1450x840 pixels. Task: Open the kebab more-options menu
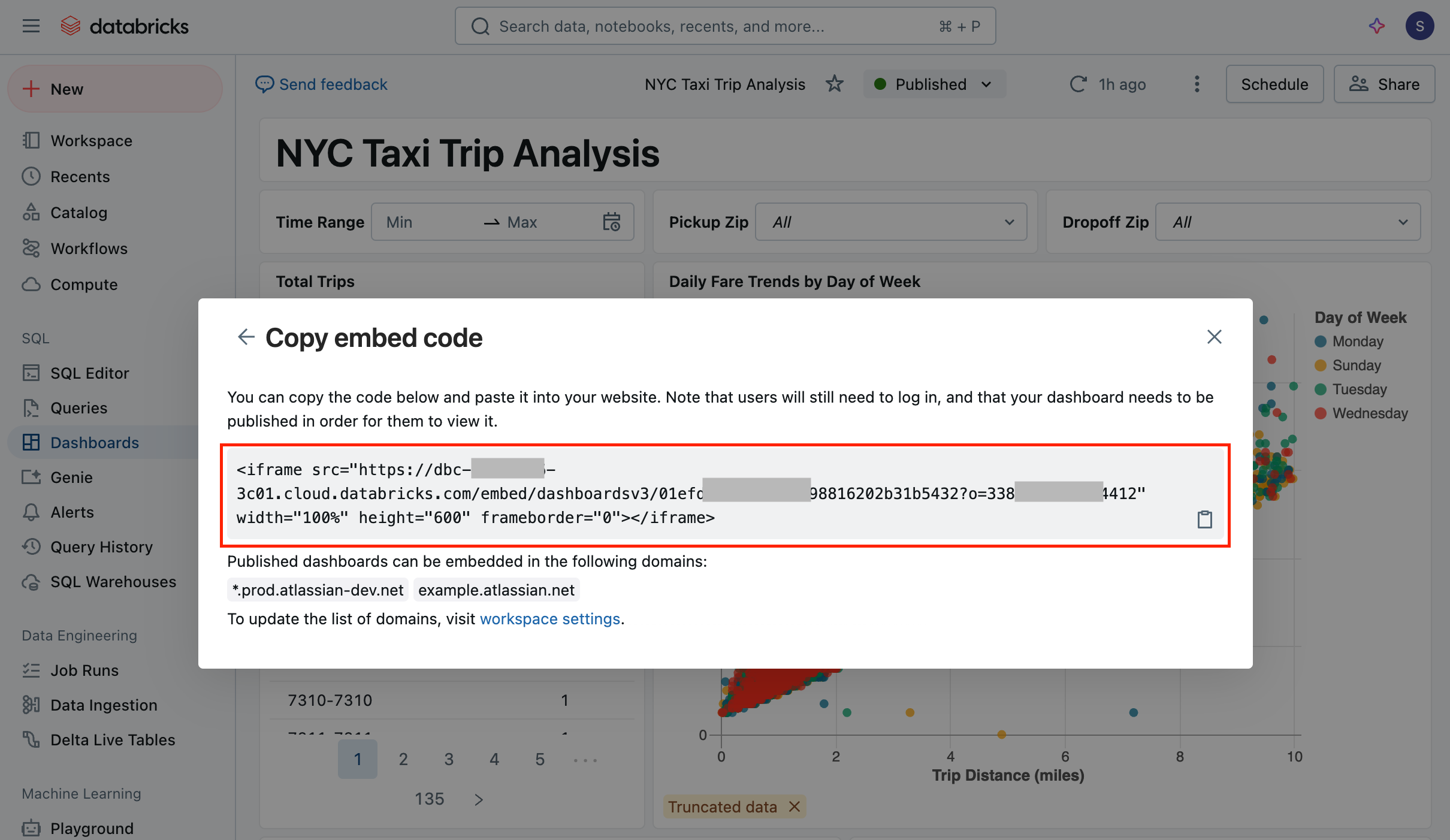(x=1197, y=84)
